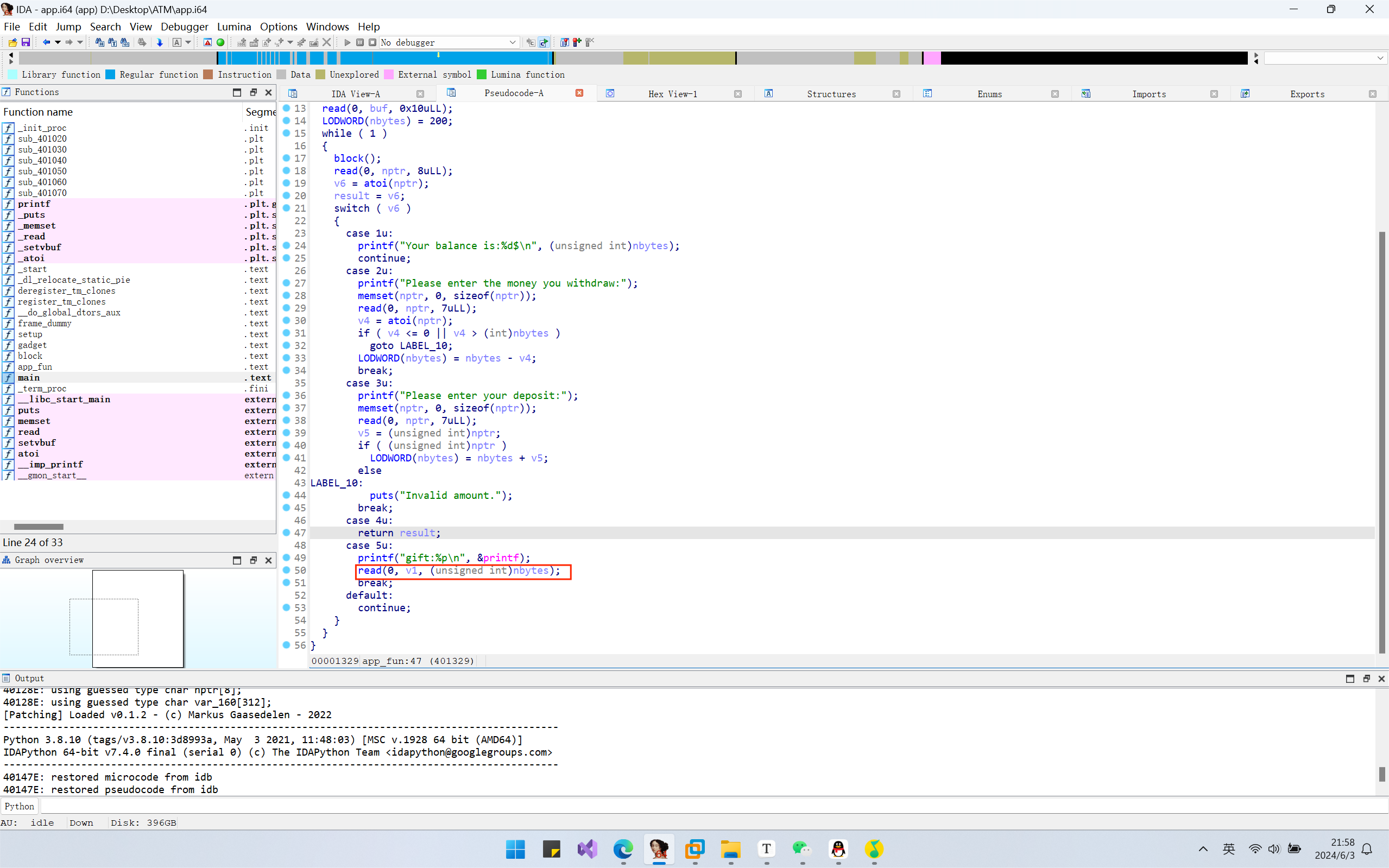Maximize the Output panel
Viewport: 1389px width, 868px height.
[1350, 679]
